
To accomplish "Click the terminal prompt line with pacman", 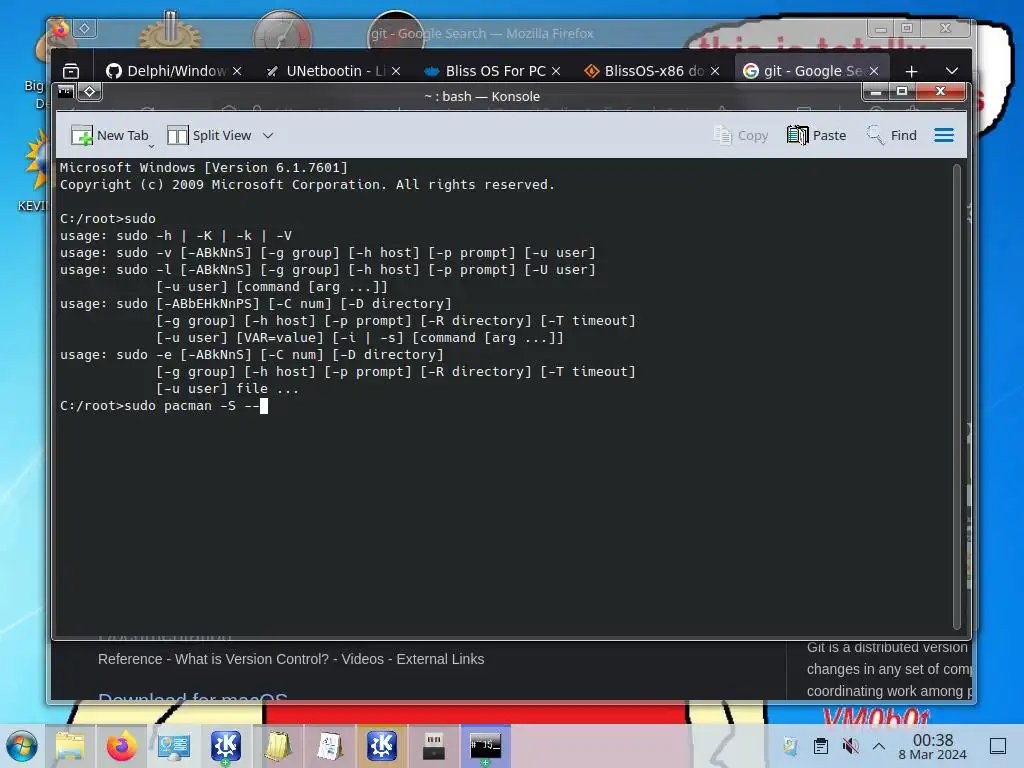I will [163, 406].
